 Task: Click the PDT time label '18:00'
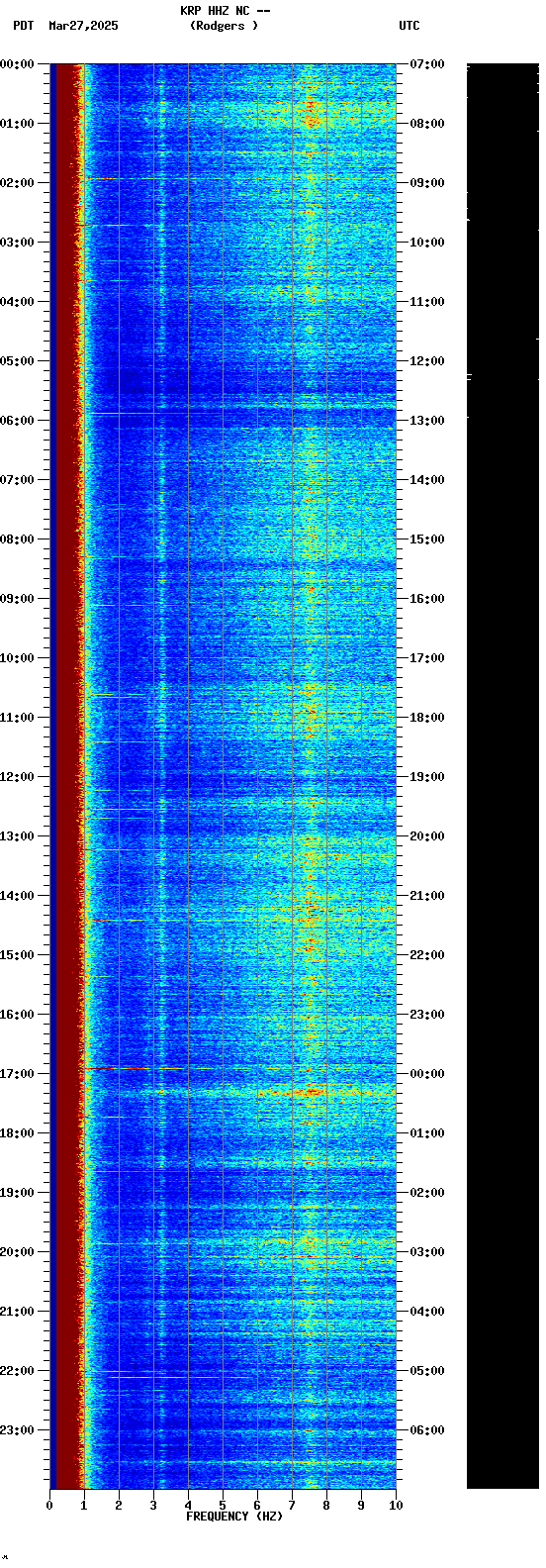click(x=17, y=1133)
